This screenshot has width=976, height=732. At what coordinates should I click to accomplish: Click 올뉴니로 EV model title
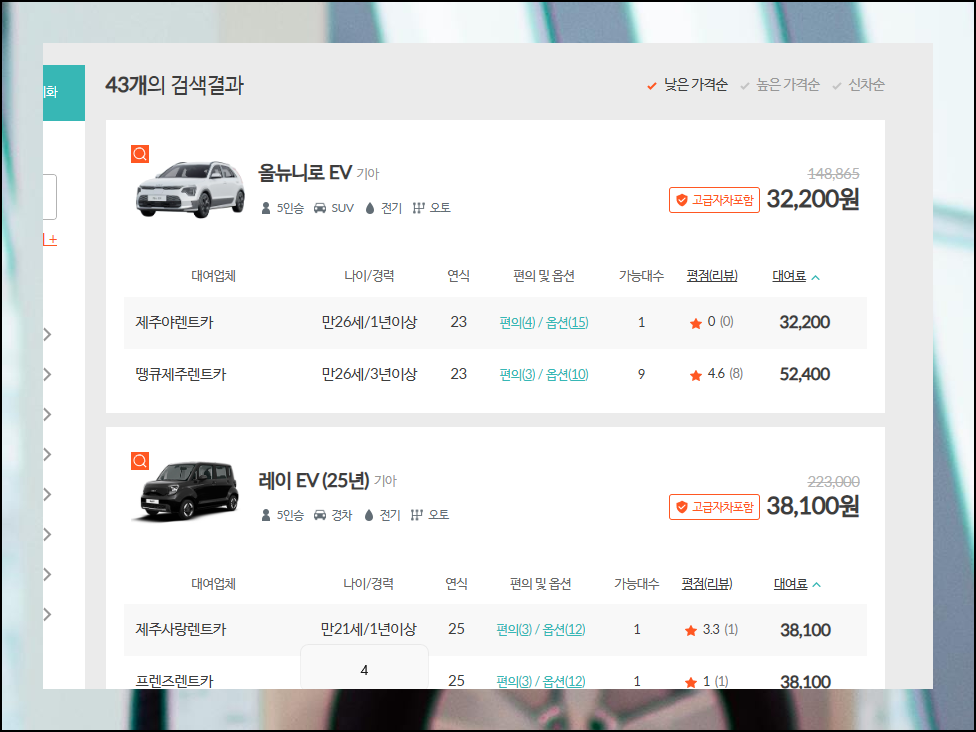305,172
